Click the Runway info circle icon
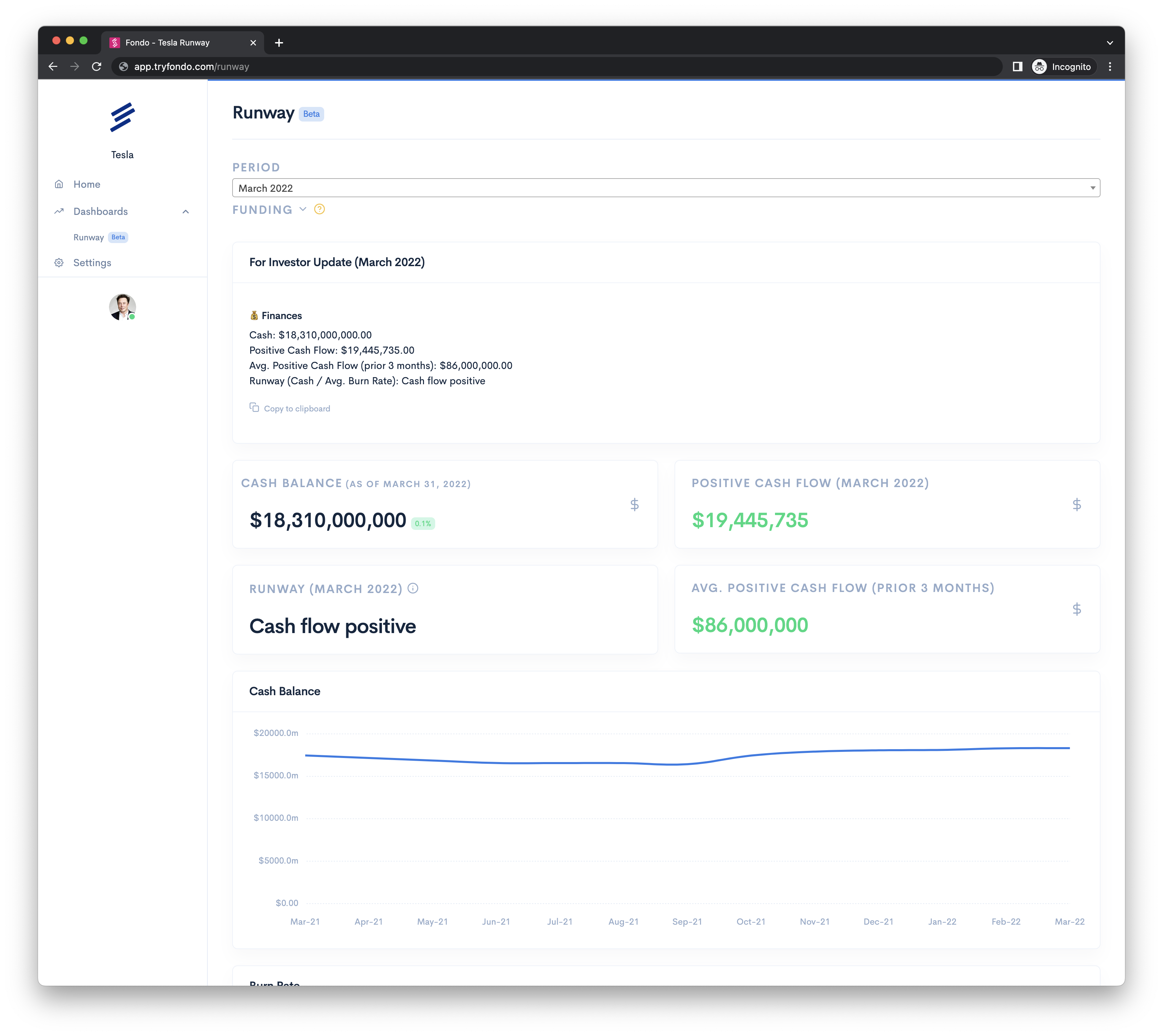 413,589
